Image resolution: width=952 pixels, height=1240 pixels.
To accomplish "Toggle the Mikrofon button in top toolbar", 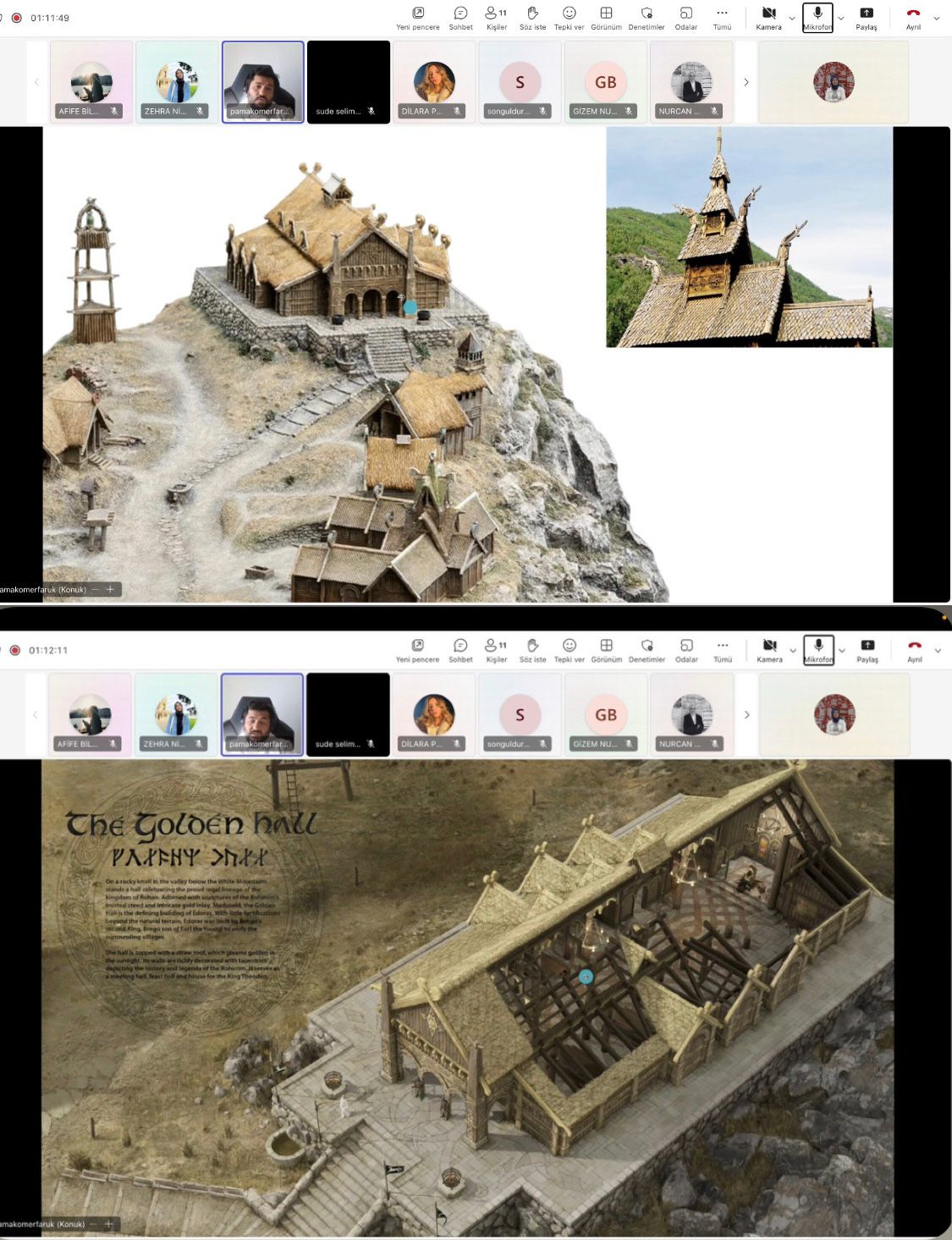I will (817, 17).
